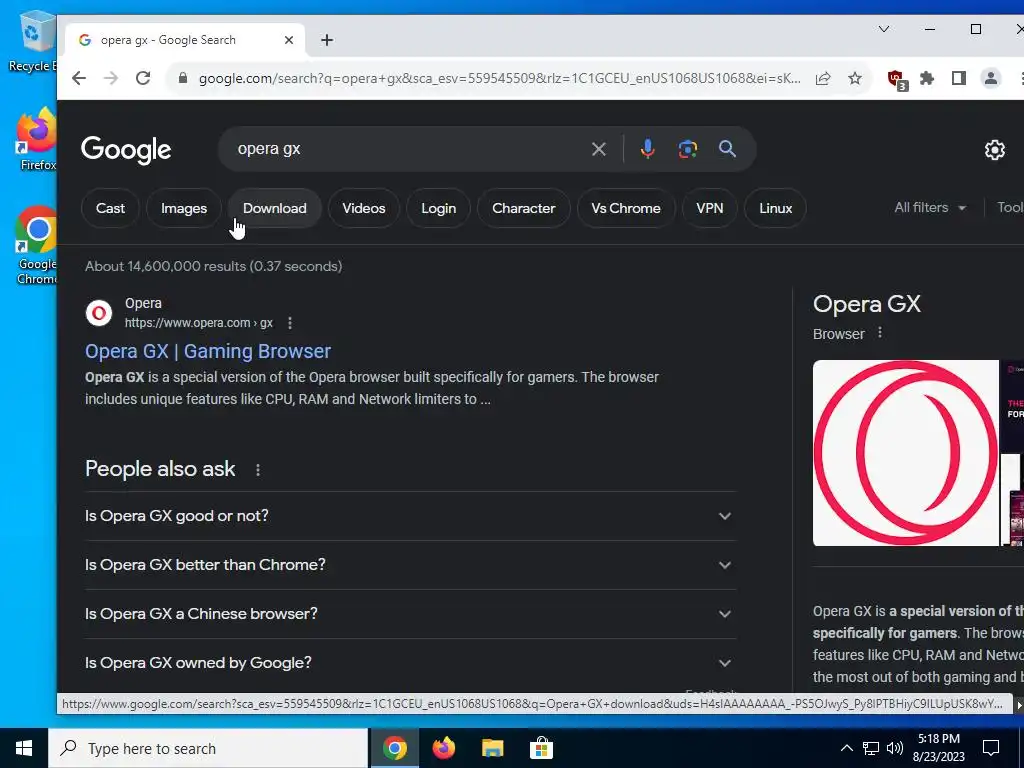This screenshot has width=1024, height=768.
Task: Expand Is Opera GX good or not?
Action: 410,516
